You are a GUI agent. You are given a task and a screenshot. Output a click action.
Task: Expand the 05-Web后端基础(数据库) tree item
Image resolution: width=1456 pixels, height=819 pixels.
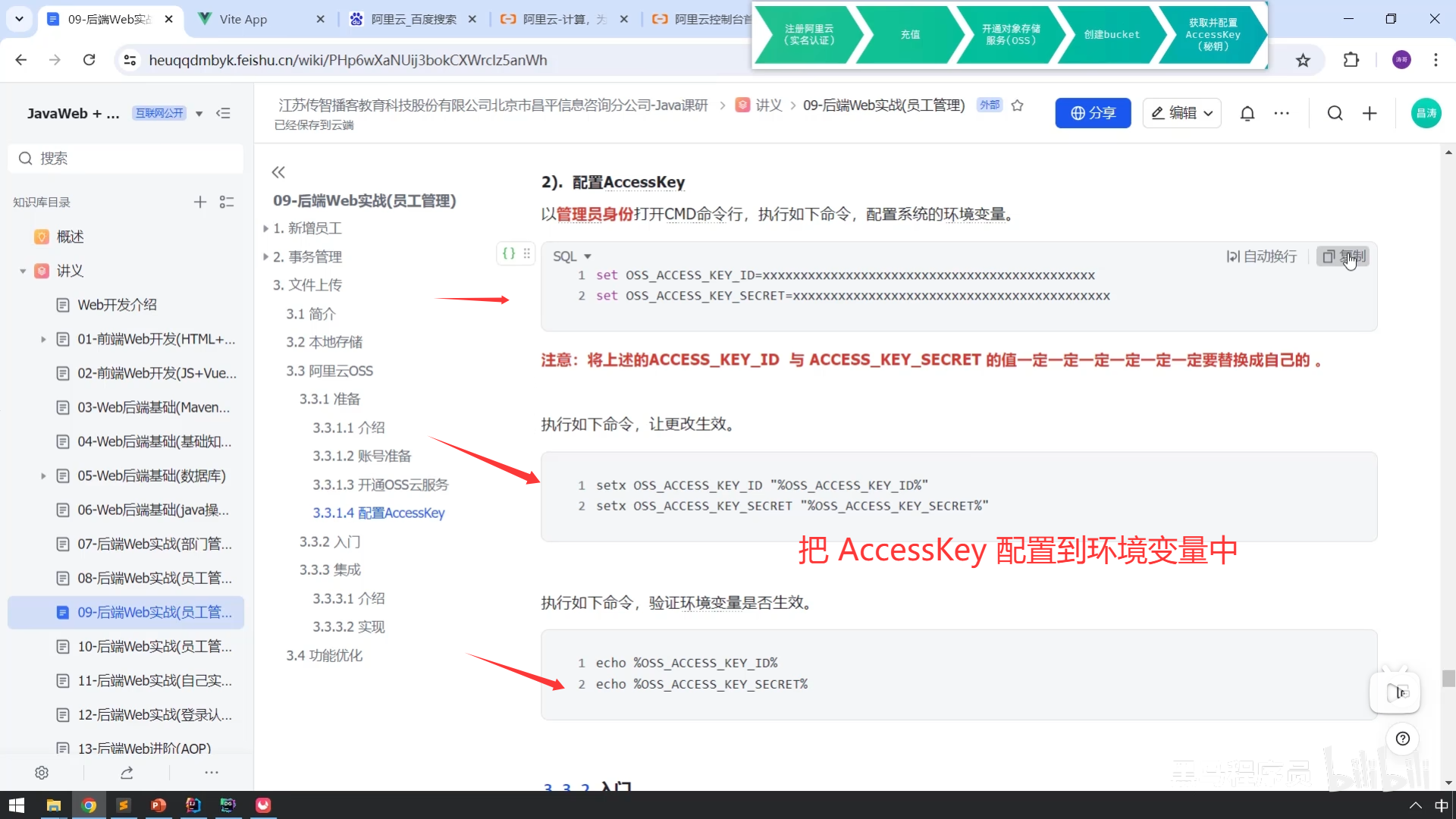coord(43,476)
